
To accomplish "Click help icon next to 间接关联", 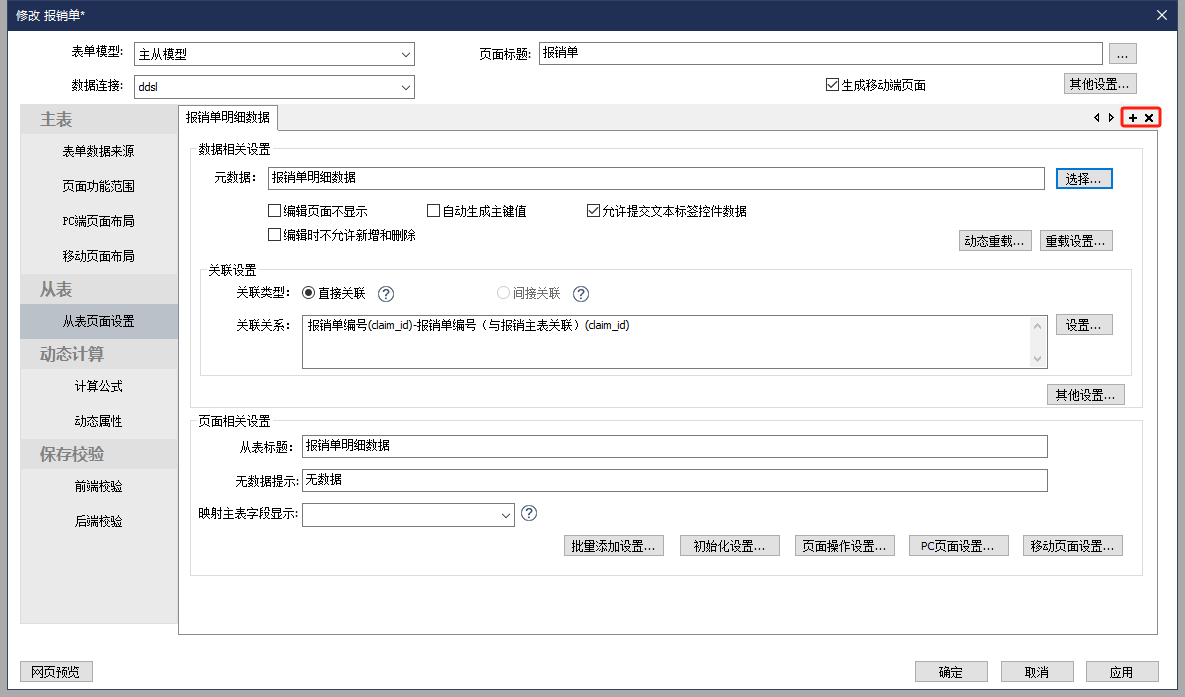I will (581, 294).
